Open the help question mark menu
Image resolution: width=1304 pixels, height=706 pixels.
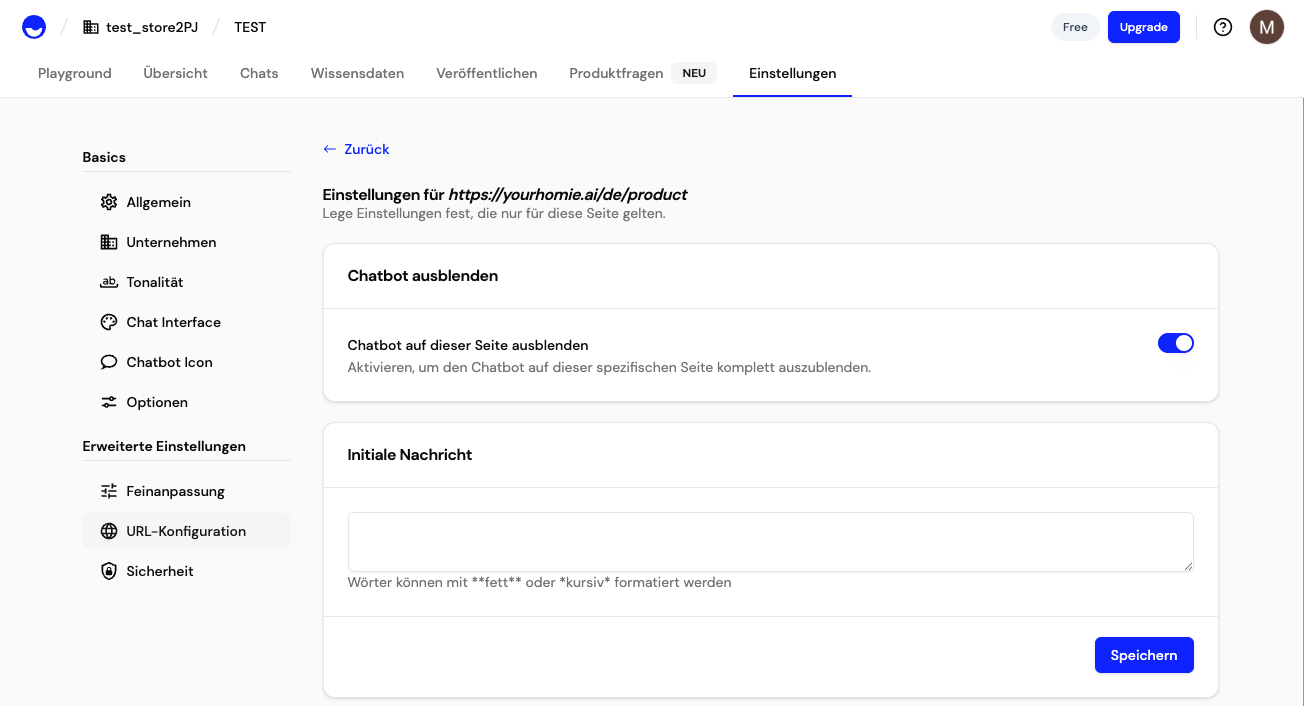coord(1223,27)
